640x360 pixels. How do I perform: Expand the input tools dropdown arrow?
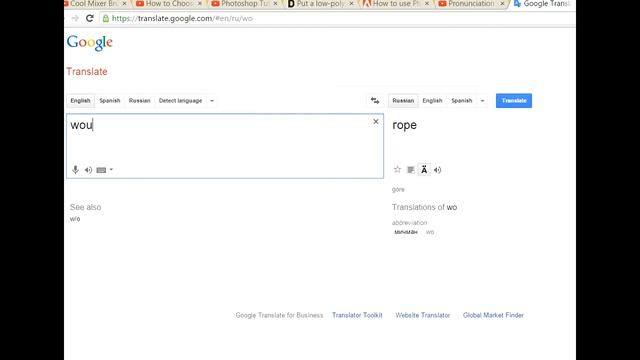tap(111, 169)
